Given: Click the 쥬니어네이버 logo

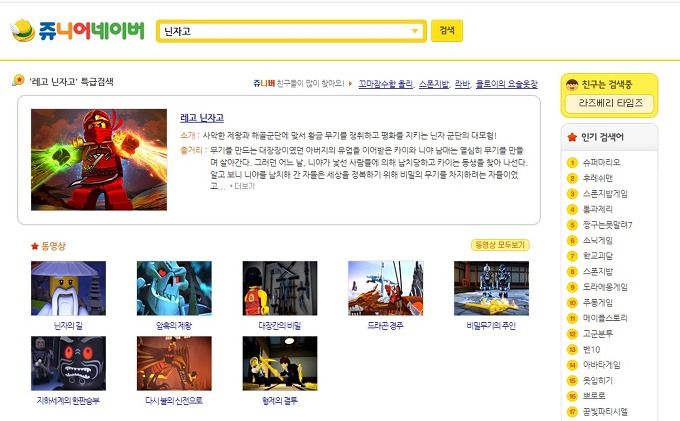Looking at the screenshot, I should [78, 30].
